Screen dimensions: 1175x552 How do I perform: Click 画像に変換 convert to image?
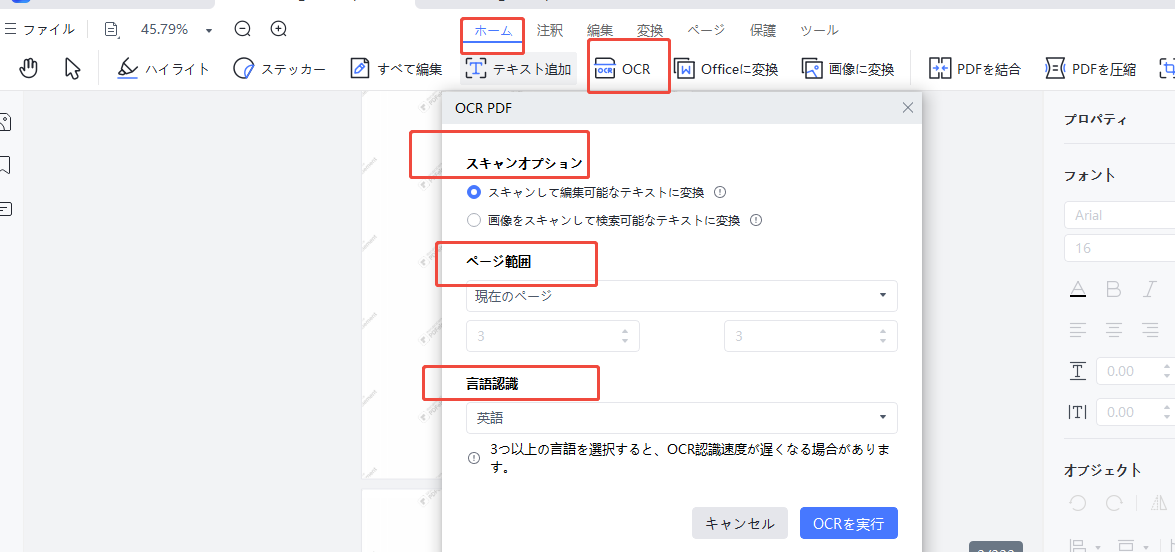coord(848,70)
